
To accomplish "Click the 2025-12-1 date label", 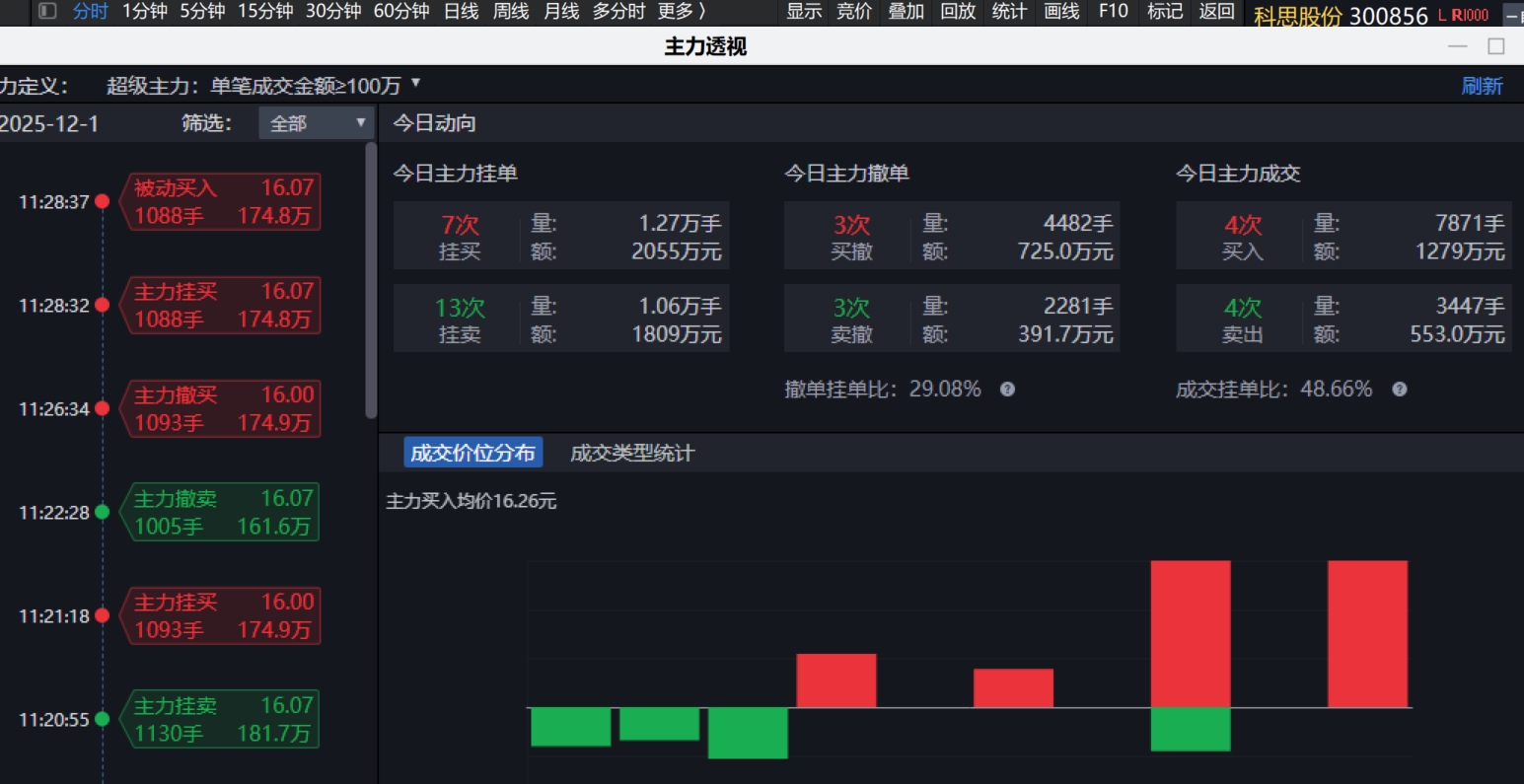I will (x=49, y=123).
